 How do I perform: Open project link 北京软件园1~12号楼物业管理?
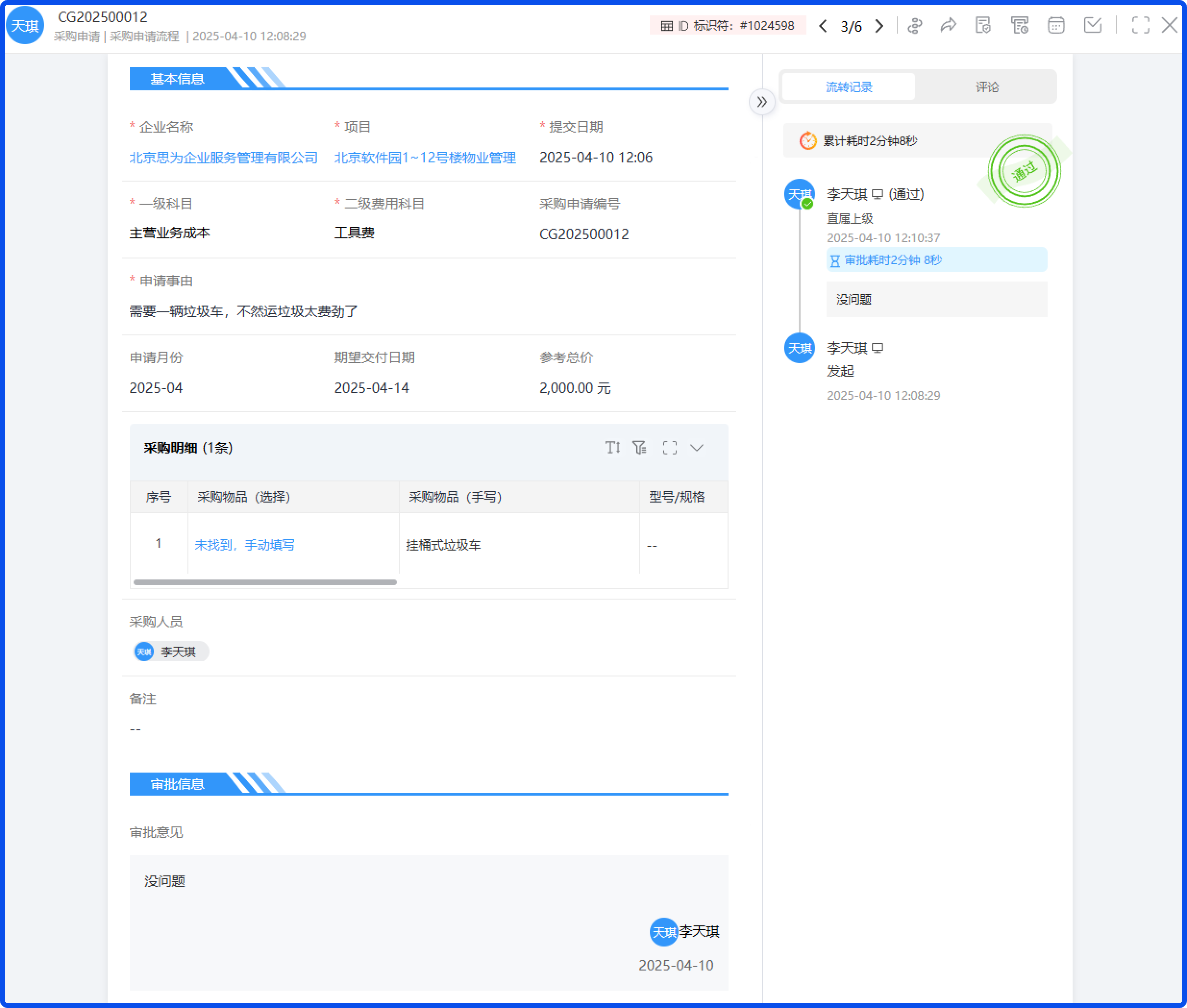coord(426,158)
